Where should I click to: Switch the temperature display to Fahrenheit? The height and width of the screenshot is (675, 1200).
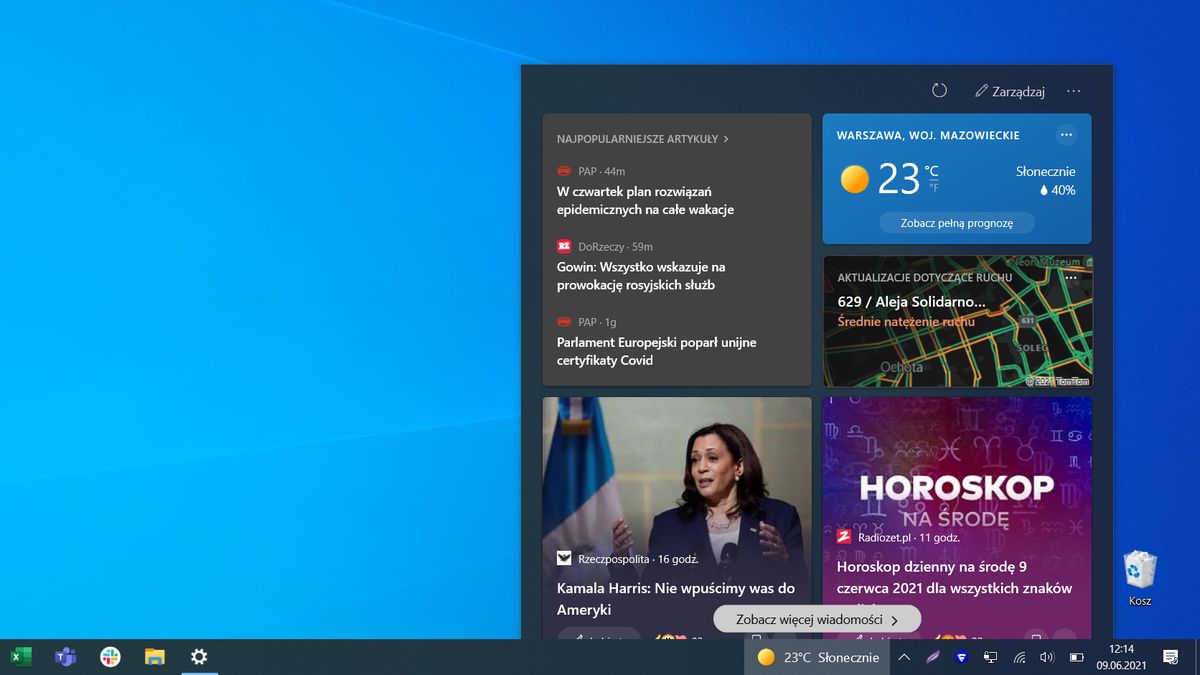932,187
